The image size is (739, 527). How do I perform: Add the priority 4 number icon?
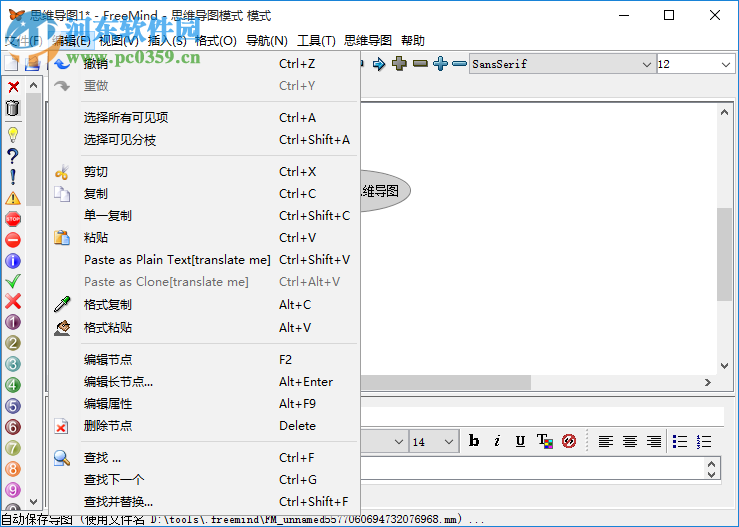coord(13,385)
